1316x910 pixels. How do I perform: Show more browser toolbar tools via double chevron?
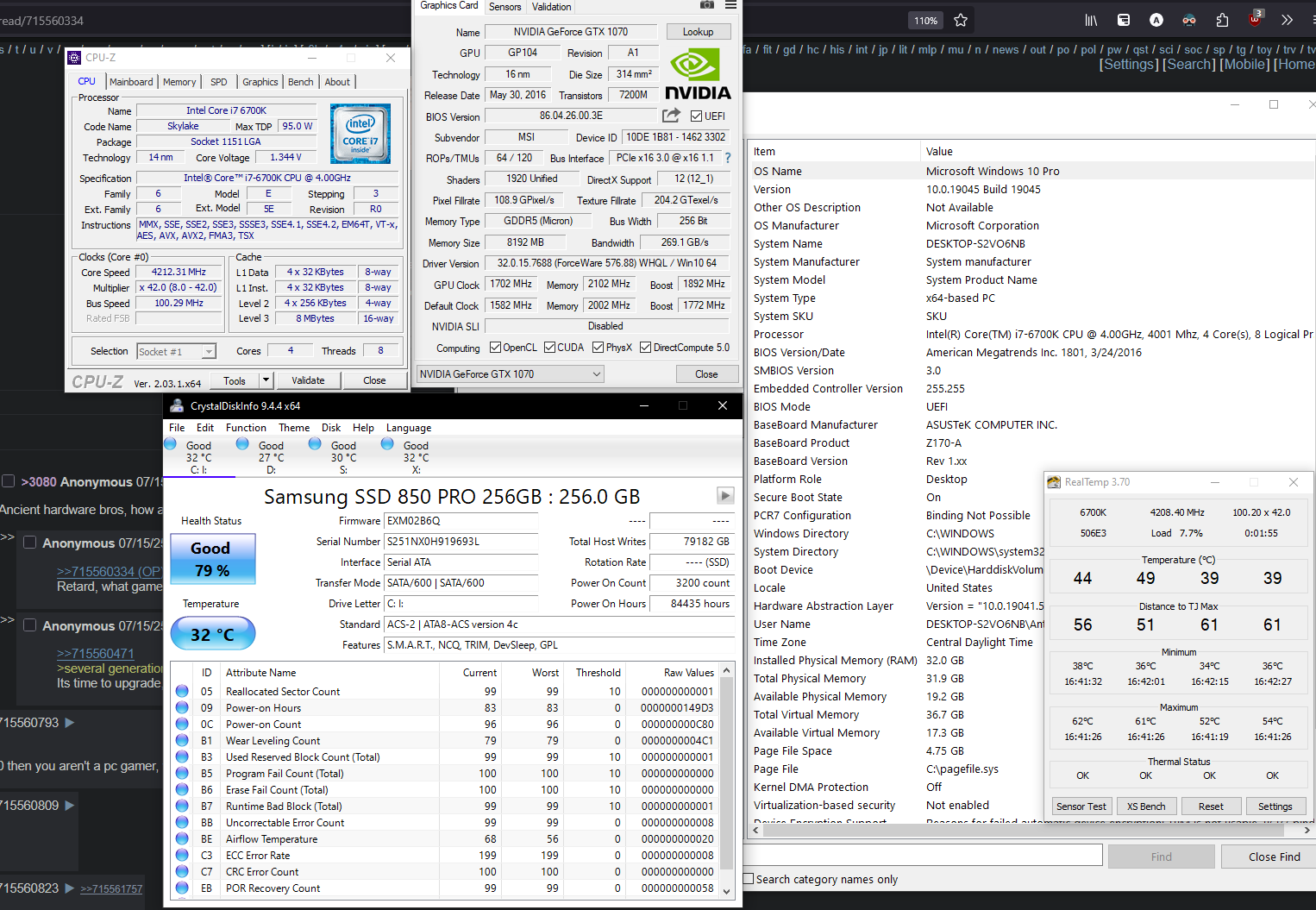[1287, 20]
